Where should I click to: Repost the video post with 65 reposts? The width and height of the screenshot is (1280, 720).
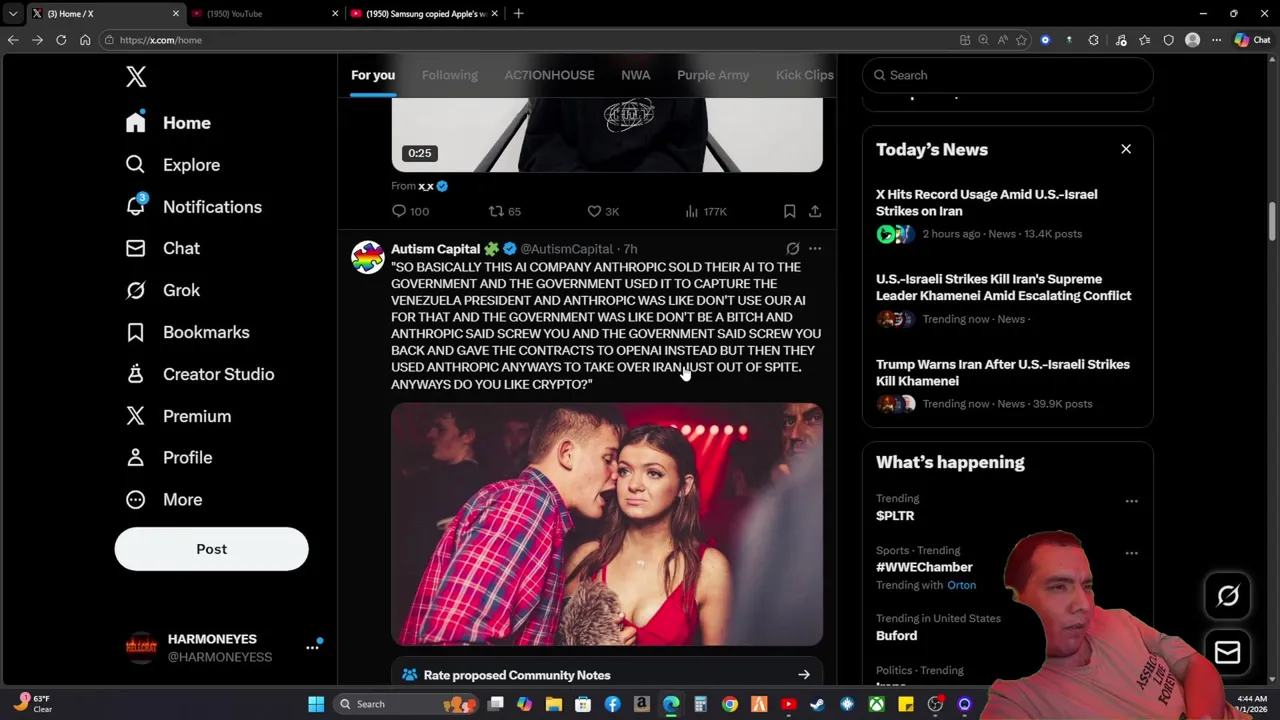504,211
